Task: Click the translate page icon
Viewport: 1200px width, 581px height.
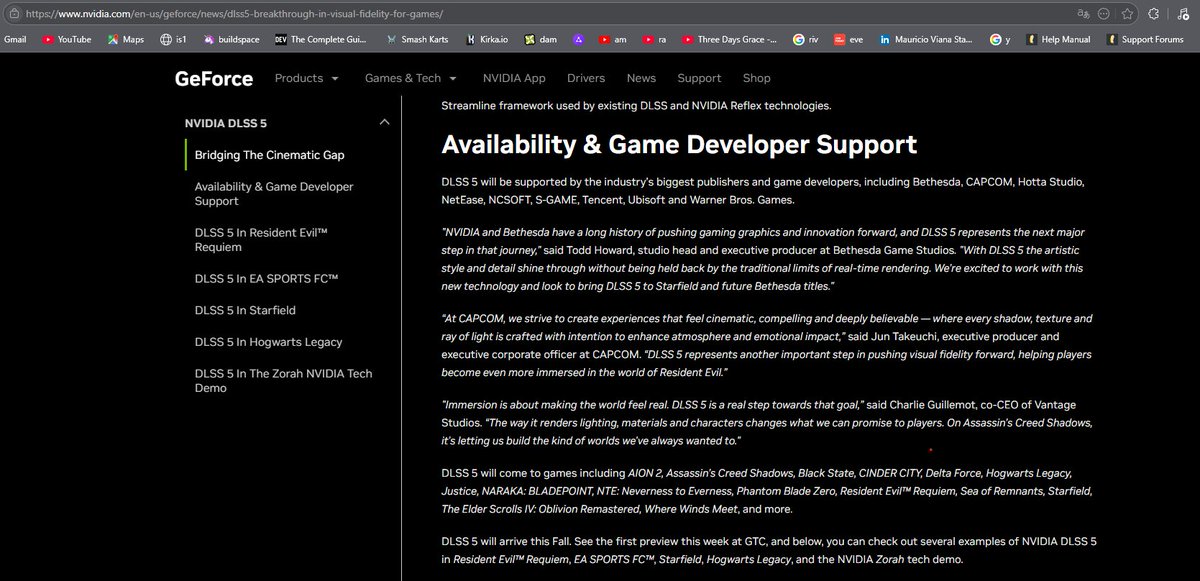Action: [x=1082, y=15]
